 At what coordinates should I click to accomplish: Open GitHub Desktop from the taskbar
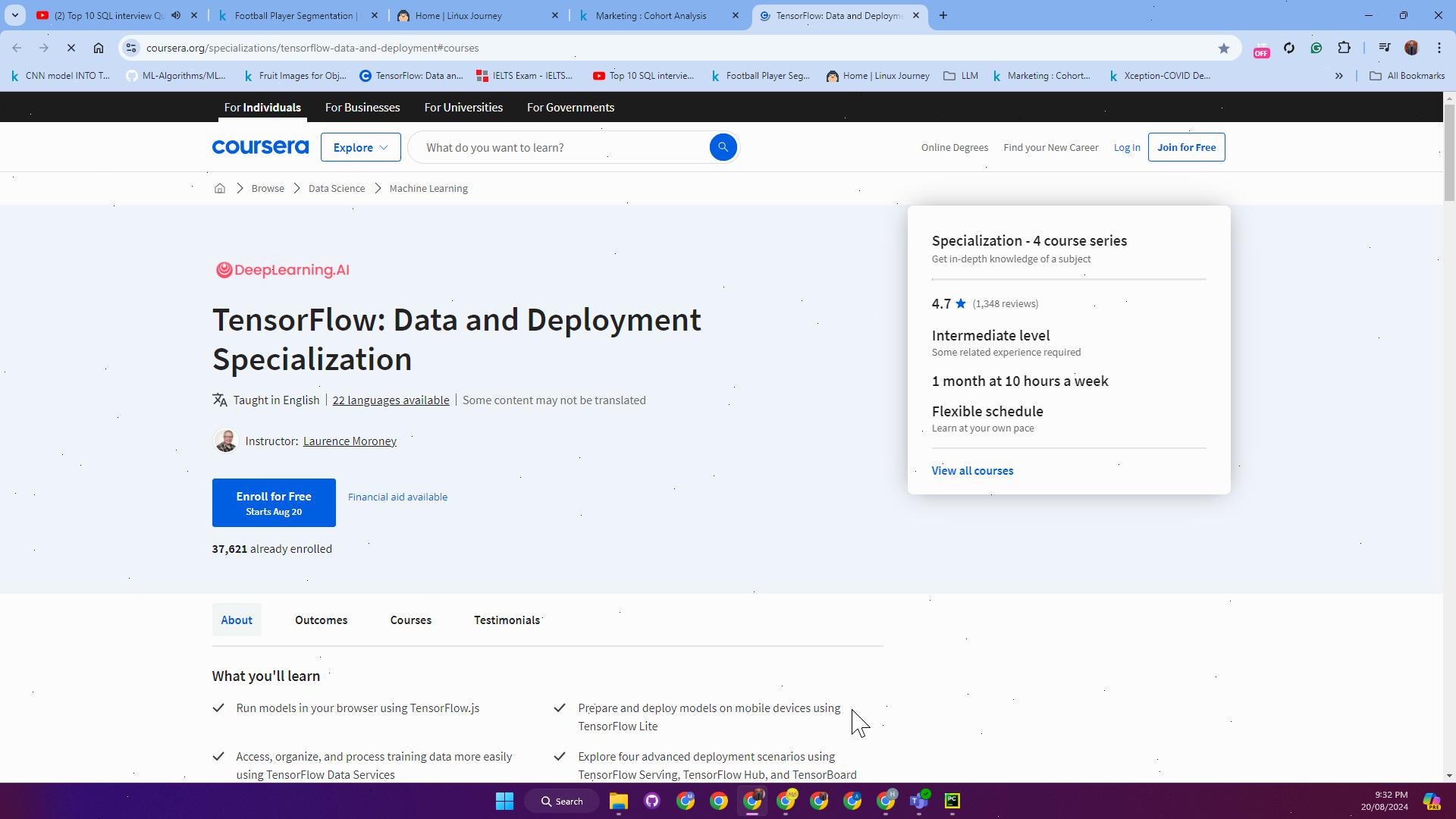click(x=652, y=801)
